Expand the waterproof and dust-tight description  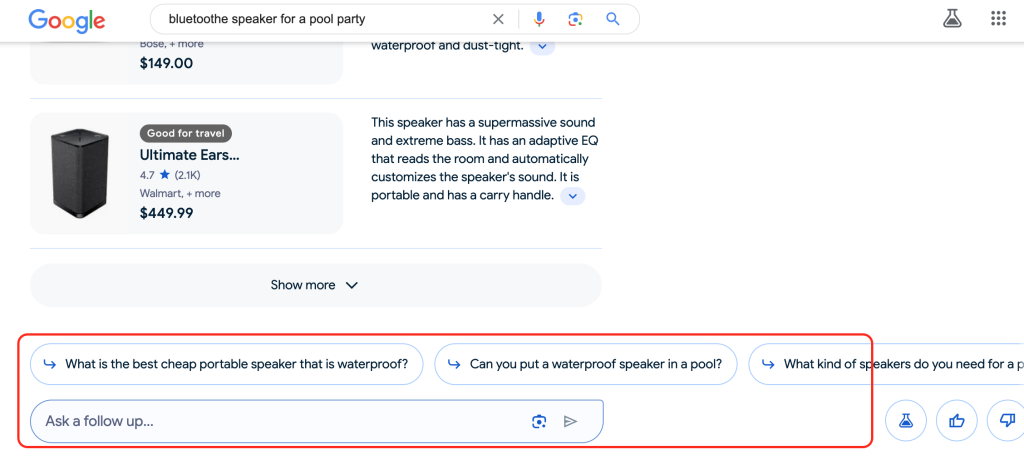(x=542, y=46)
